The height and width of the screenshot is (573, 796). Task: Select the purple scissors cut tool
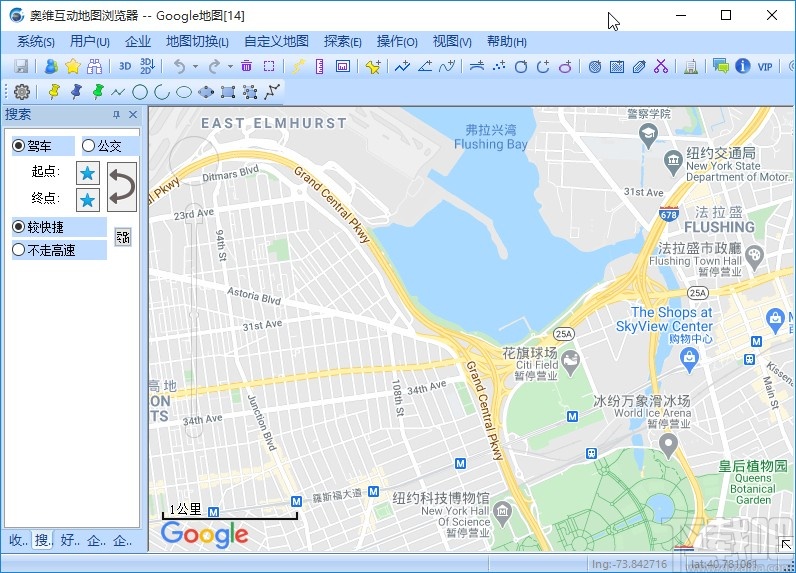(x=661, y=66)
